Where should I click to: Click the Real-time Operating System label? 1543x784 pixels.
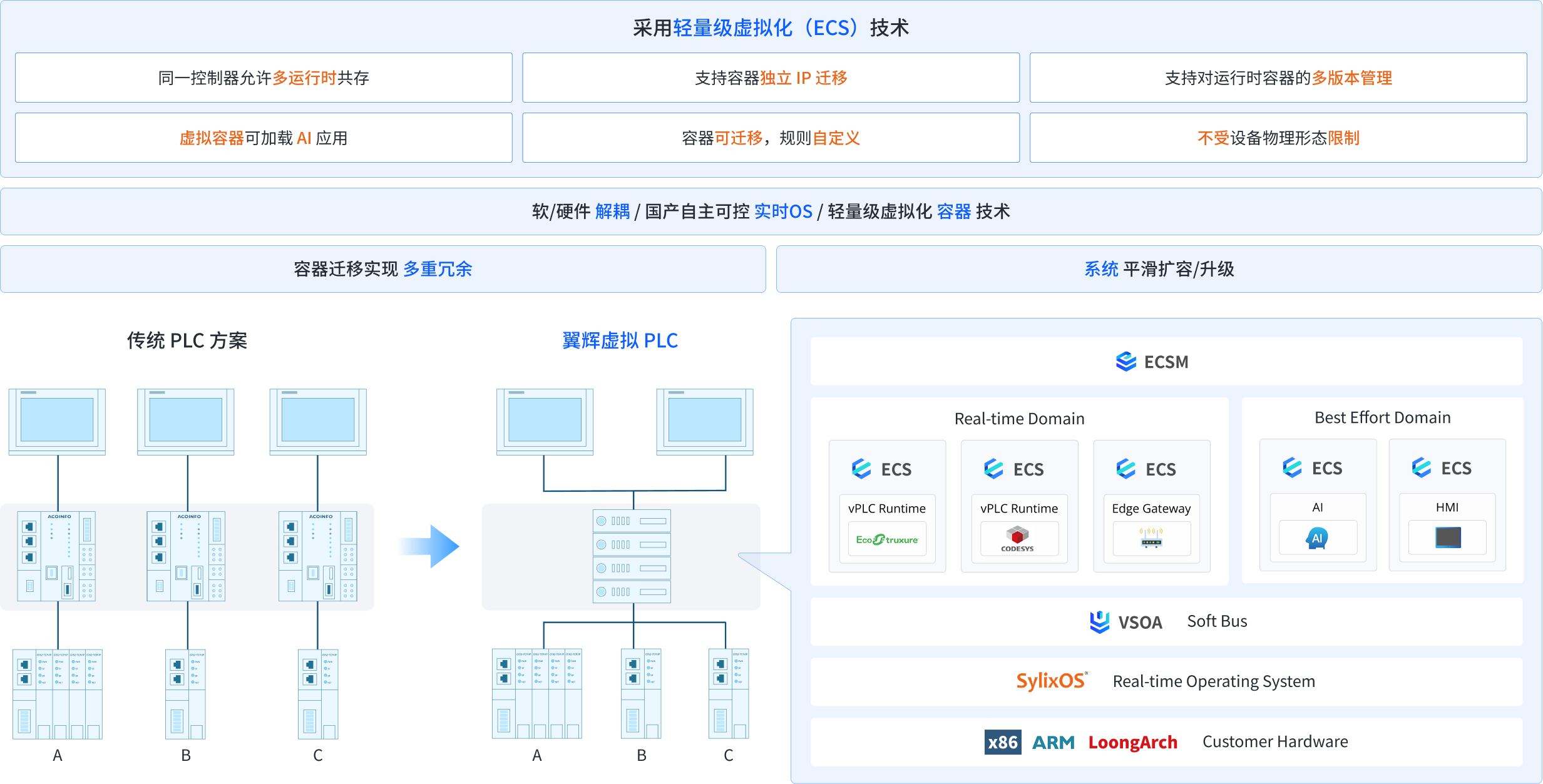click(x=1214, y=681)
